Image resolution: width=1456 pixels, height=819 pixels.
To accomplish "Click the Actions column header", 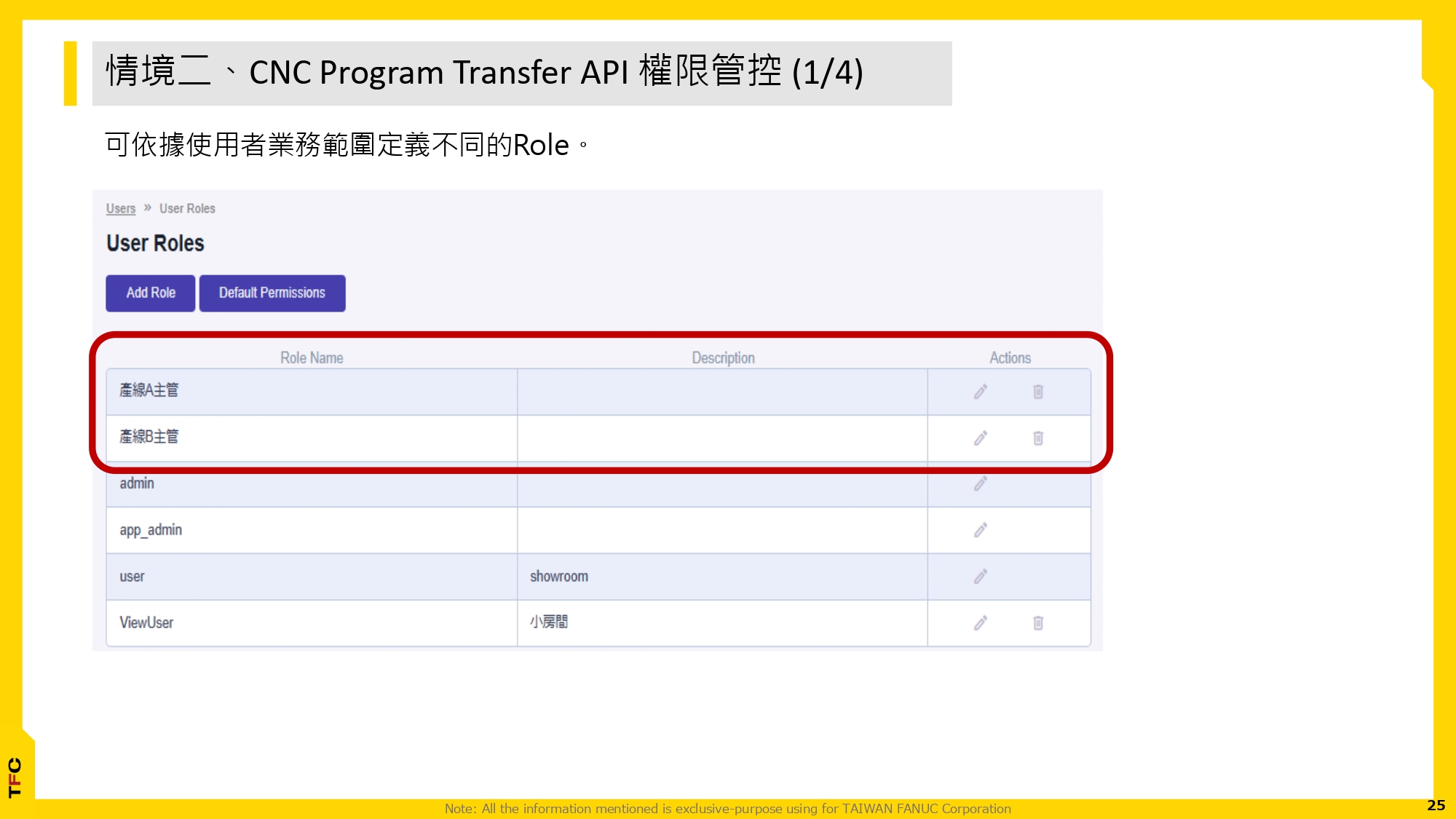I will click(x=1010, y=357).
